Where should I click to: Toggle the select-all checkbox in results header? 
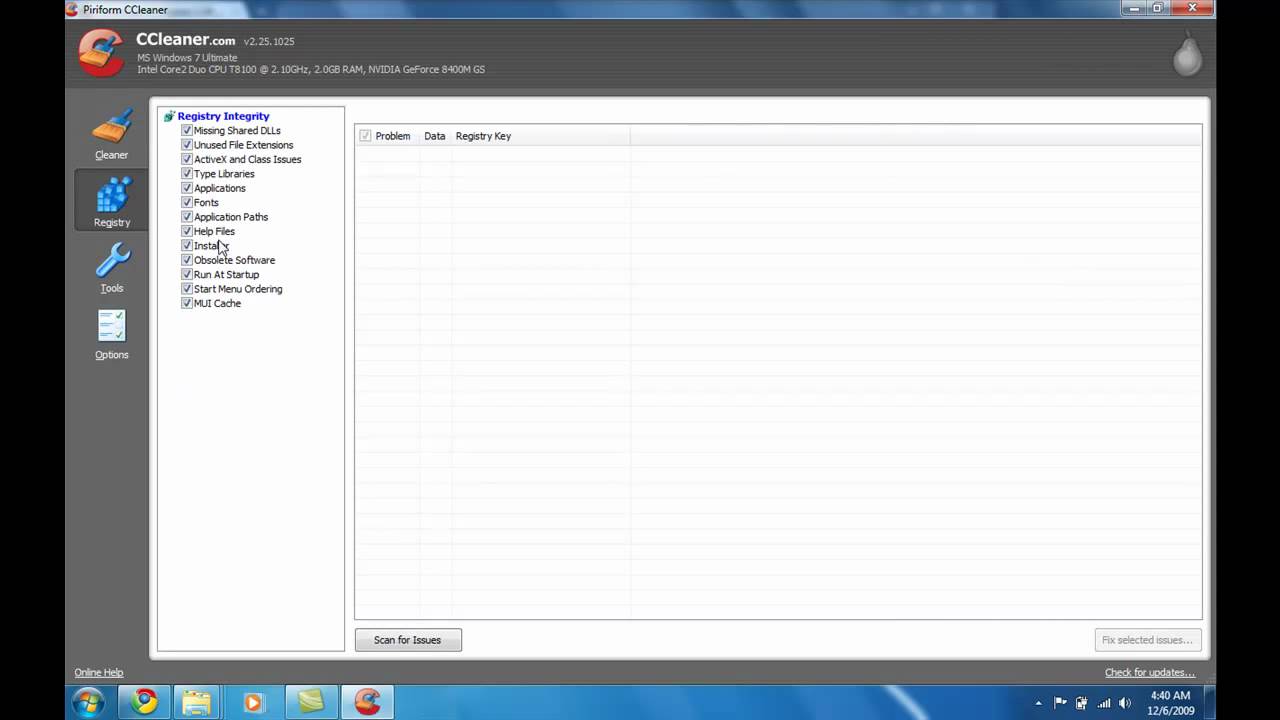tap(365, 136)
